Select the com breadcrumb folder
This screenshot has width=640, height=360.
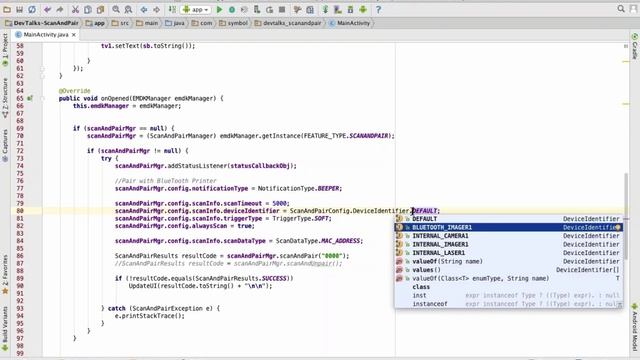click(202, 23)
